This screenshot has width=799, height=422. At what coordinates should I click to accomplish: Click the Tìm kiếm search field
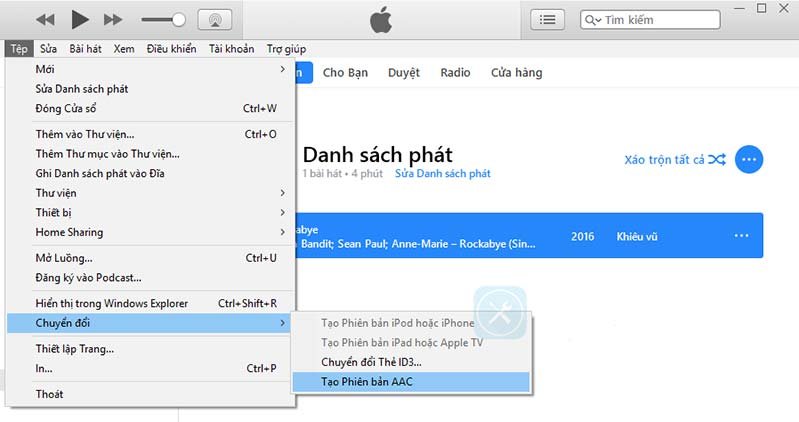(650, 20)
